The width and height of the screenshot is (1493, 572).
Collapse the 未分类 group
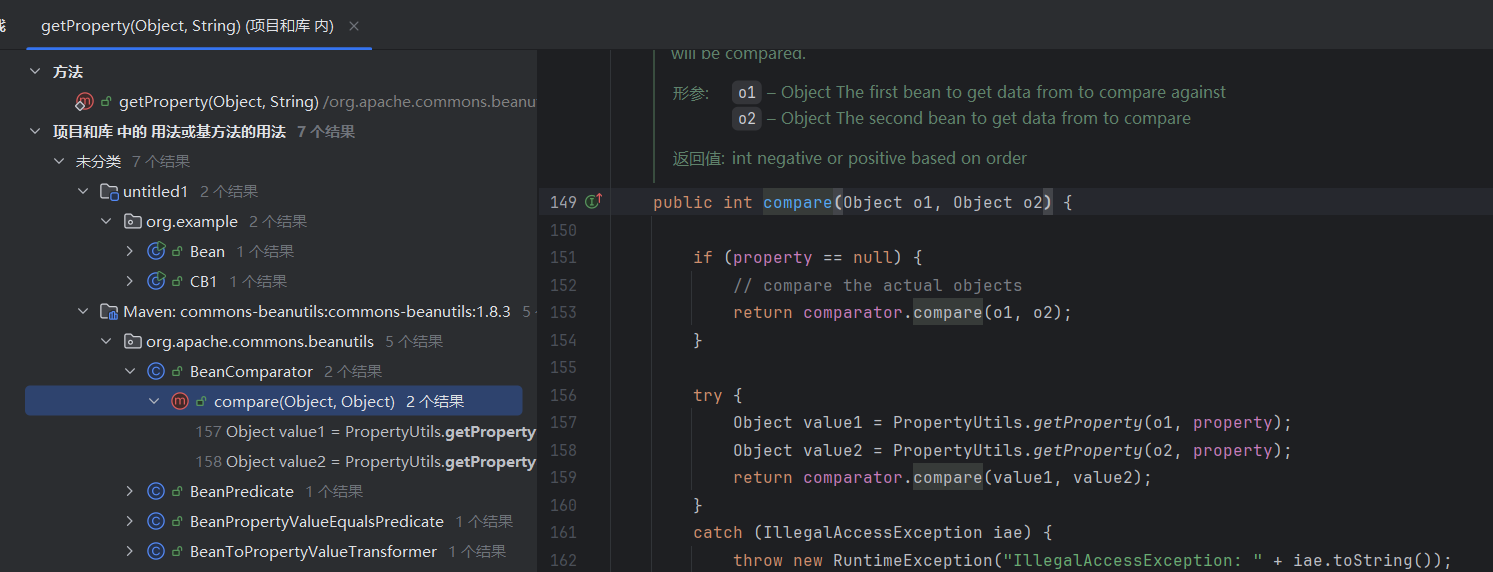pos(60,162)
